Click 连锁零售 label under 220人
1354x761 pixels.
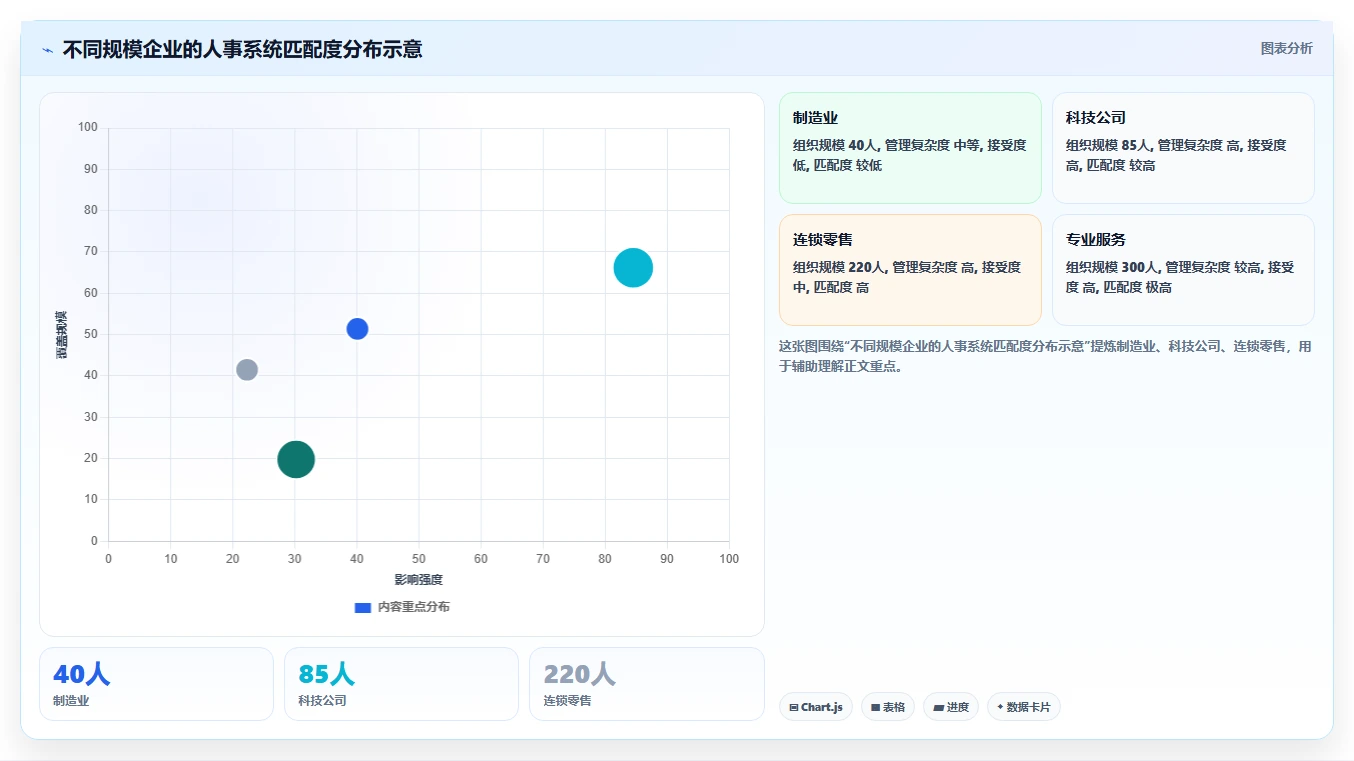click(x=567, y=701)
